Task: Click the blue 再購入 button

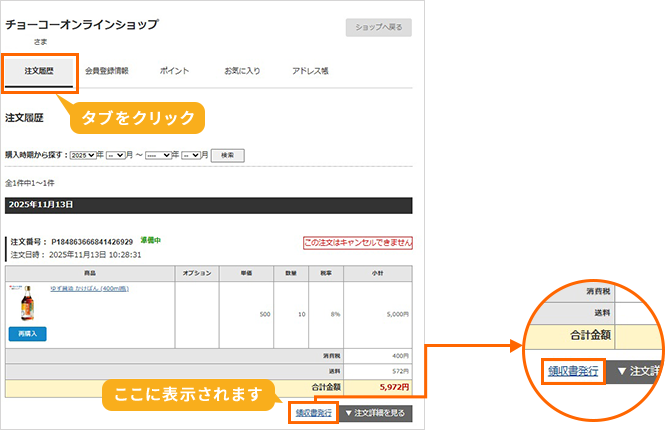Action: (27, 333)
